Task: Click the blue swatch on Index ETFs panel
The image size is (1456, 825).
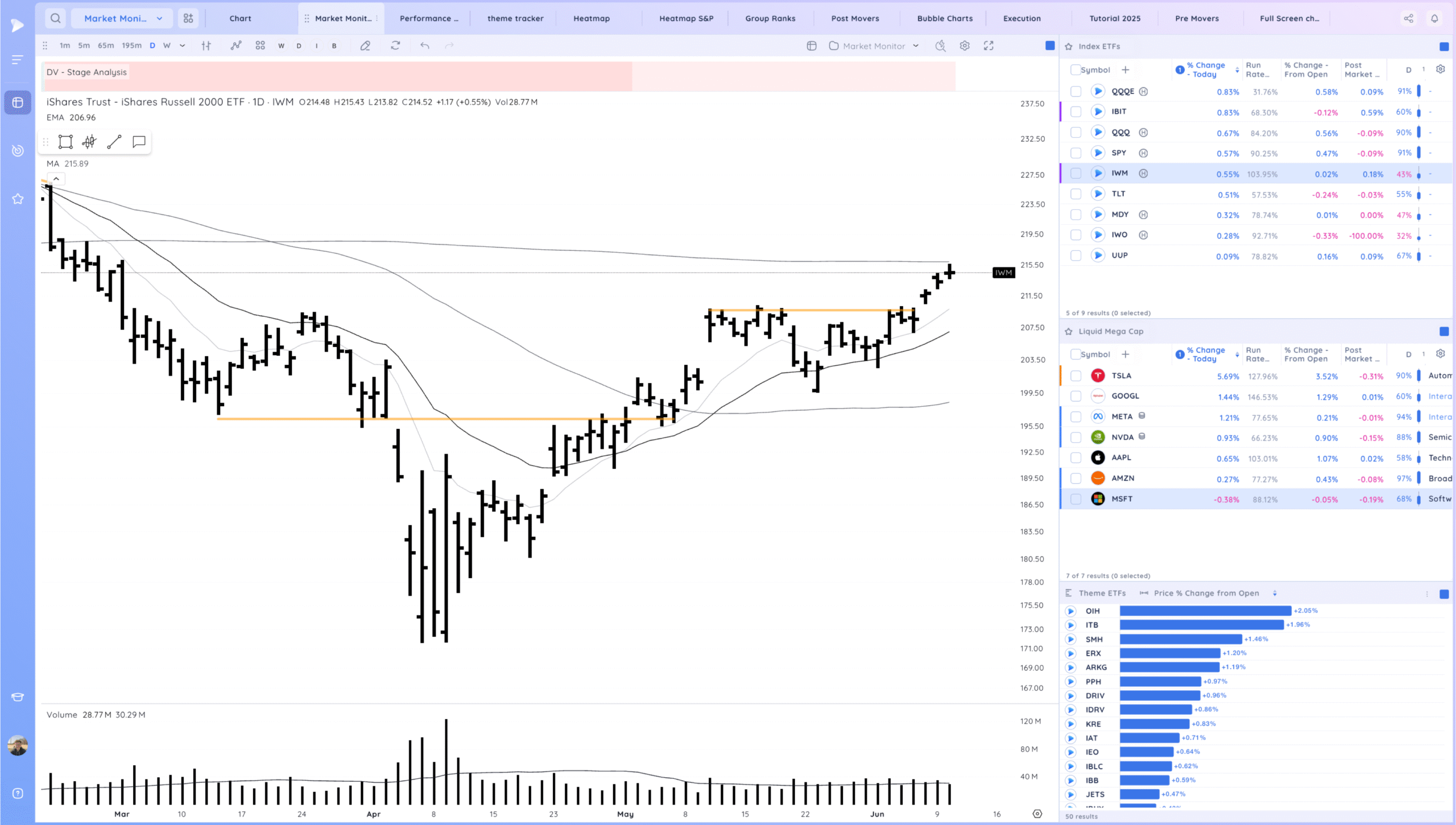Action: tap(1443, 47)
